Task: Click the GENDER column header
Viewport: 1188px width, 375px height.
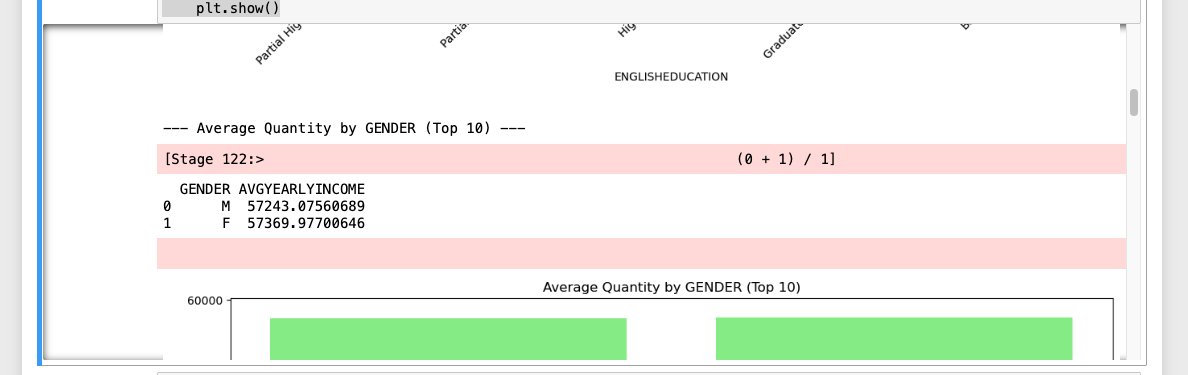Action: click(205, 189)
